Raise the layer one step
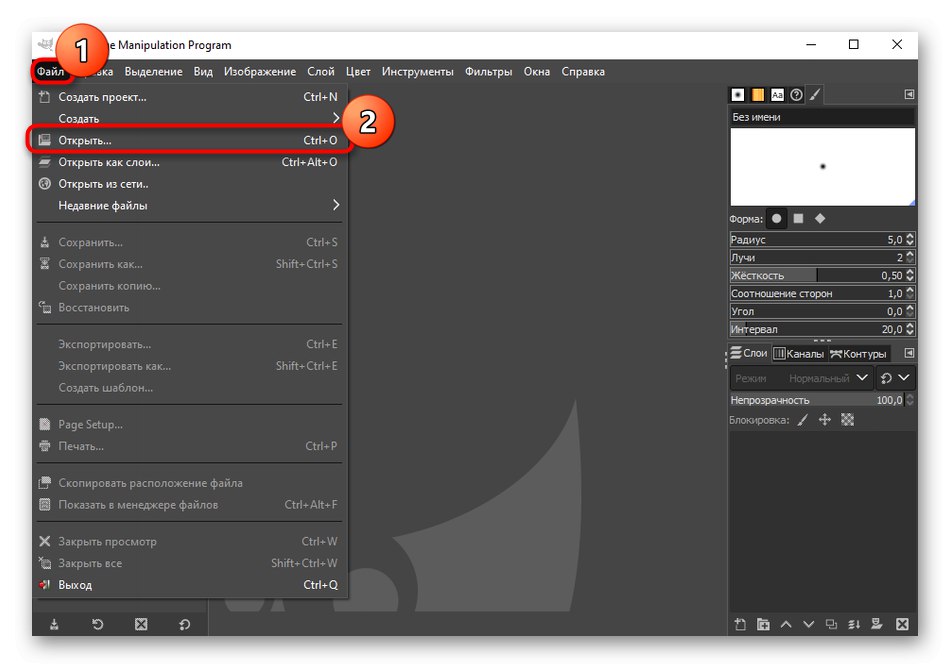The image size is (950, 668). coord(786,624)
